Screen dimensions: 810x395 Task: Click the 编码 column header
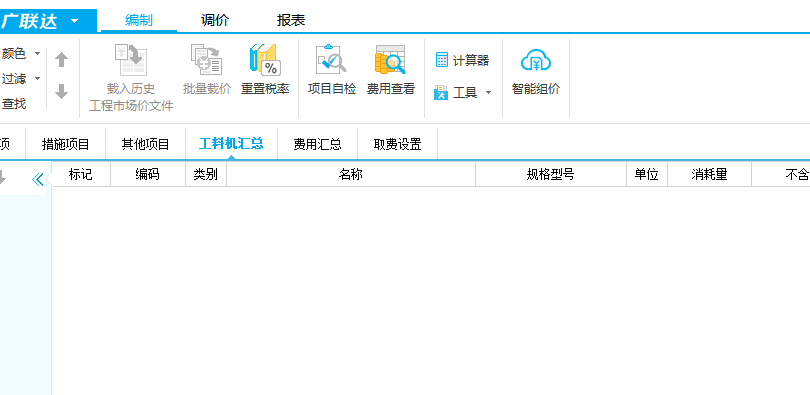(148, 175)
